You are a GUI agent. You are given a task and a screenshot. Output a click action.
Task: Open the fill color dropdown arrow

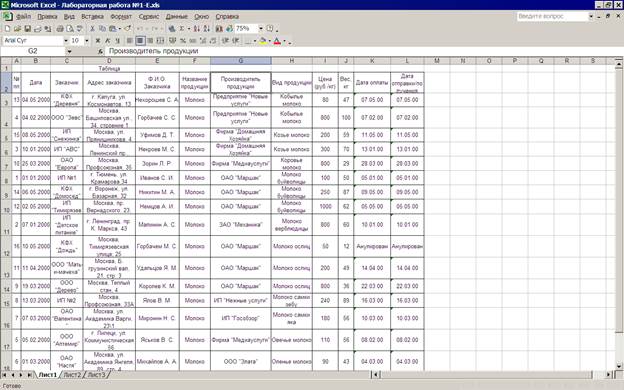click(x=269, y=41)
